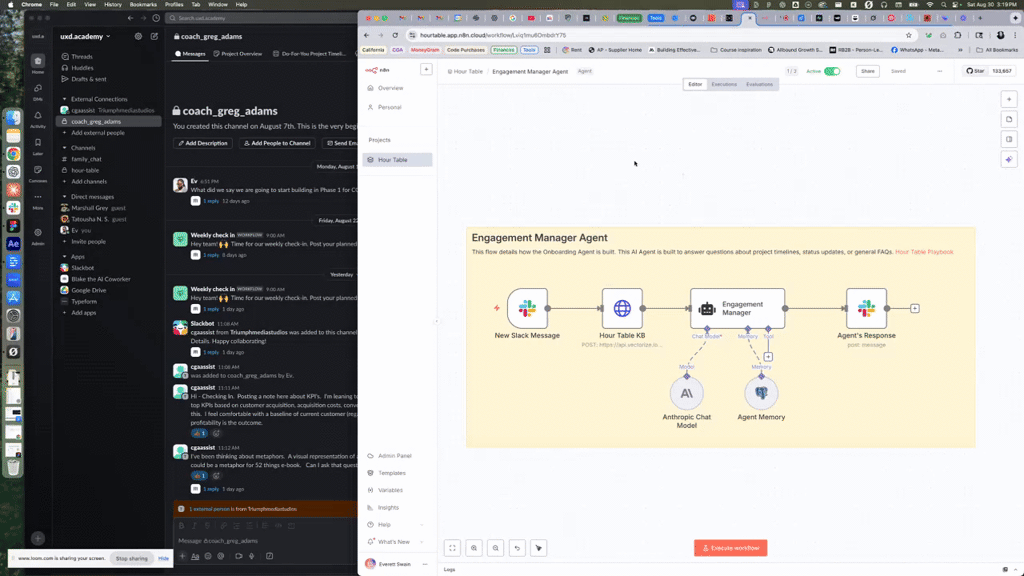
Task: Create new item with n8n sidebar plus
Action: pos(426,69)
